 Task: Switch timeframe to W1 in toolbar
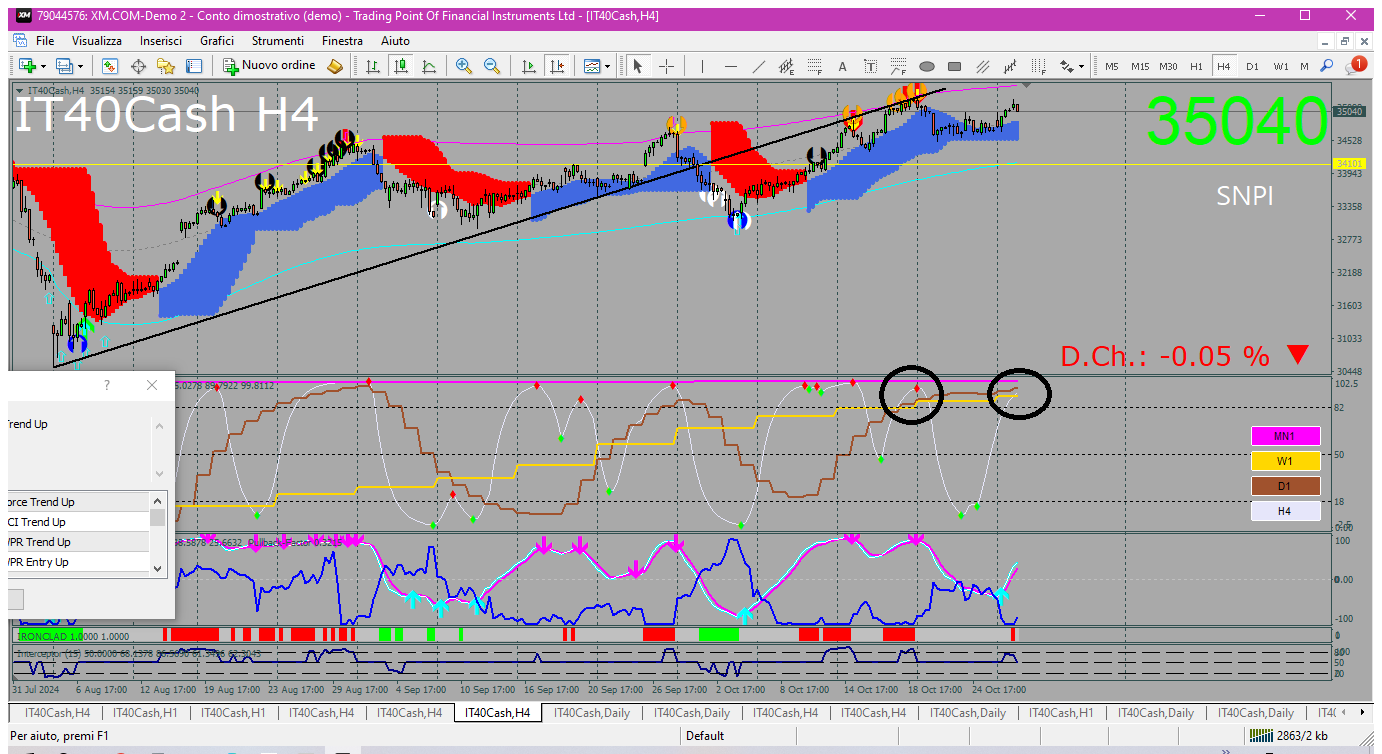1281,66
